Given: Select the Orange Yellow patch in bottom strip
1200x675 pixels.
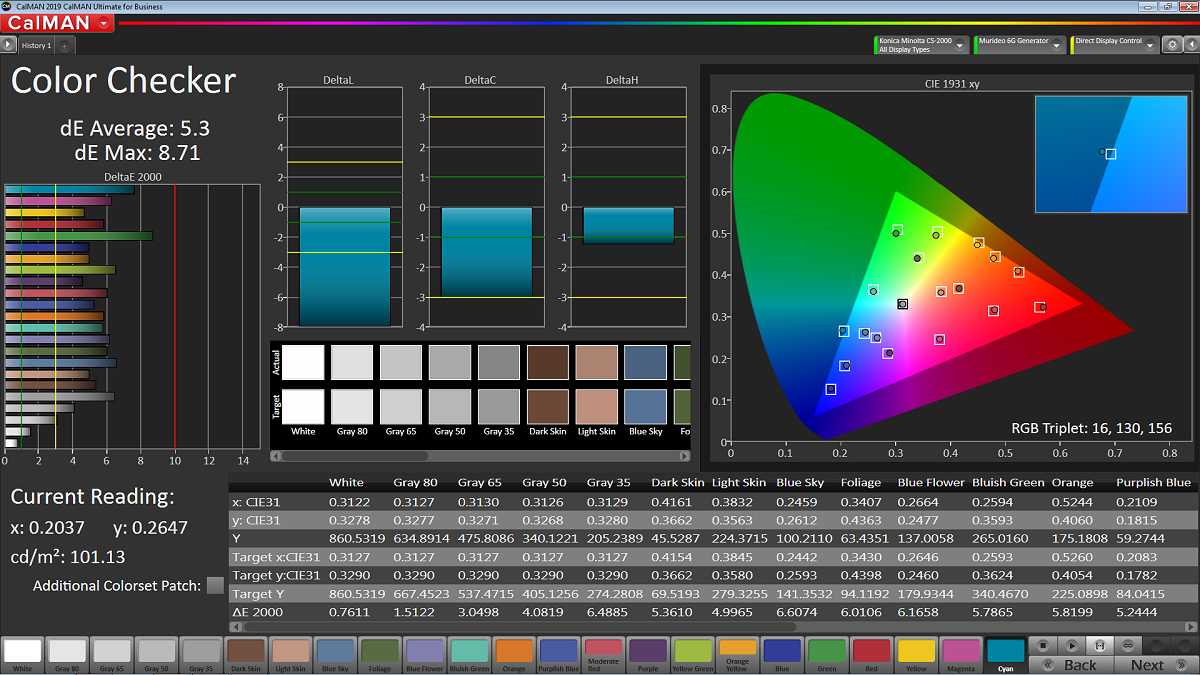Looking at the screenshot, I should 737,655.
